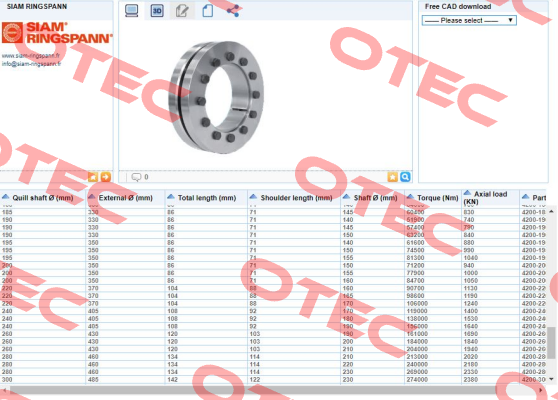Sort by Axial load (KN) column arrow
This screenshot has height=400, width=558.
467,193
